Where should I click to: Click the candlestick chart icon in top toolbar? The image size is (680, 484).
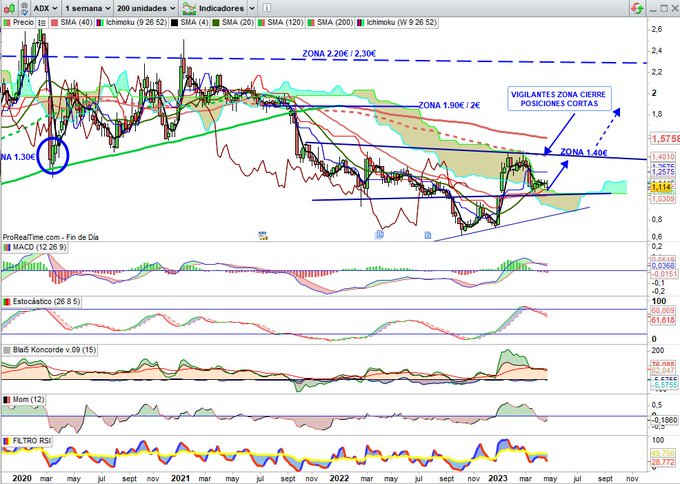point(9,8)
